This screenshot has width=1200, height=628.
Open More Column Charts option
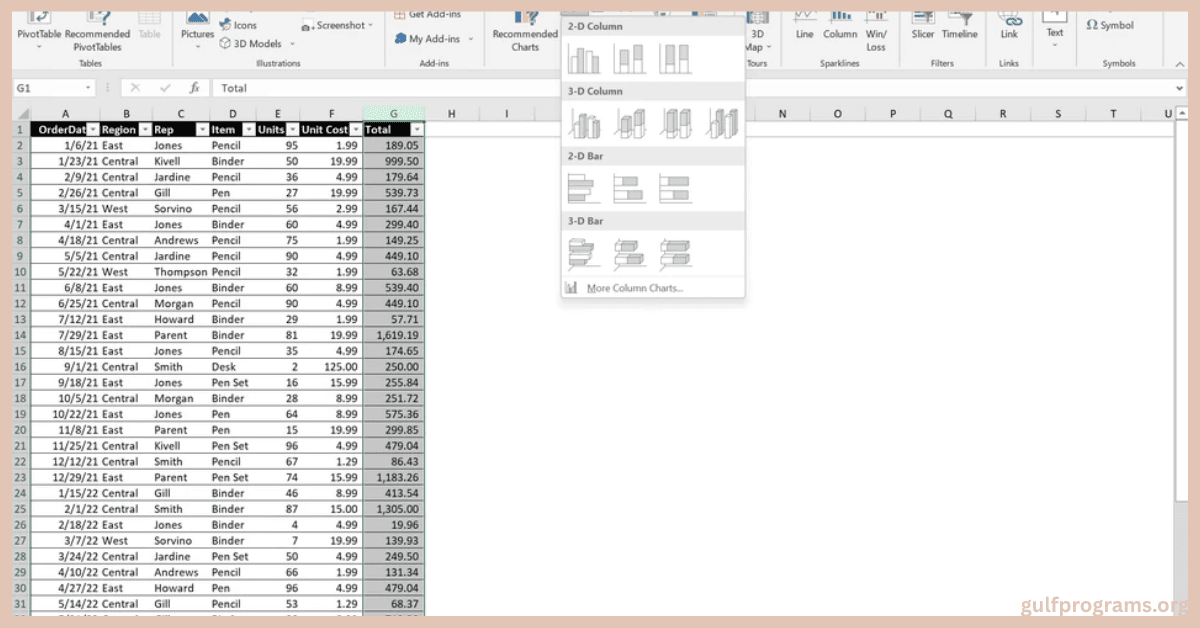point(634,288)
